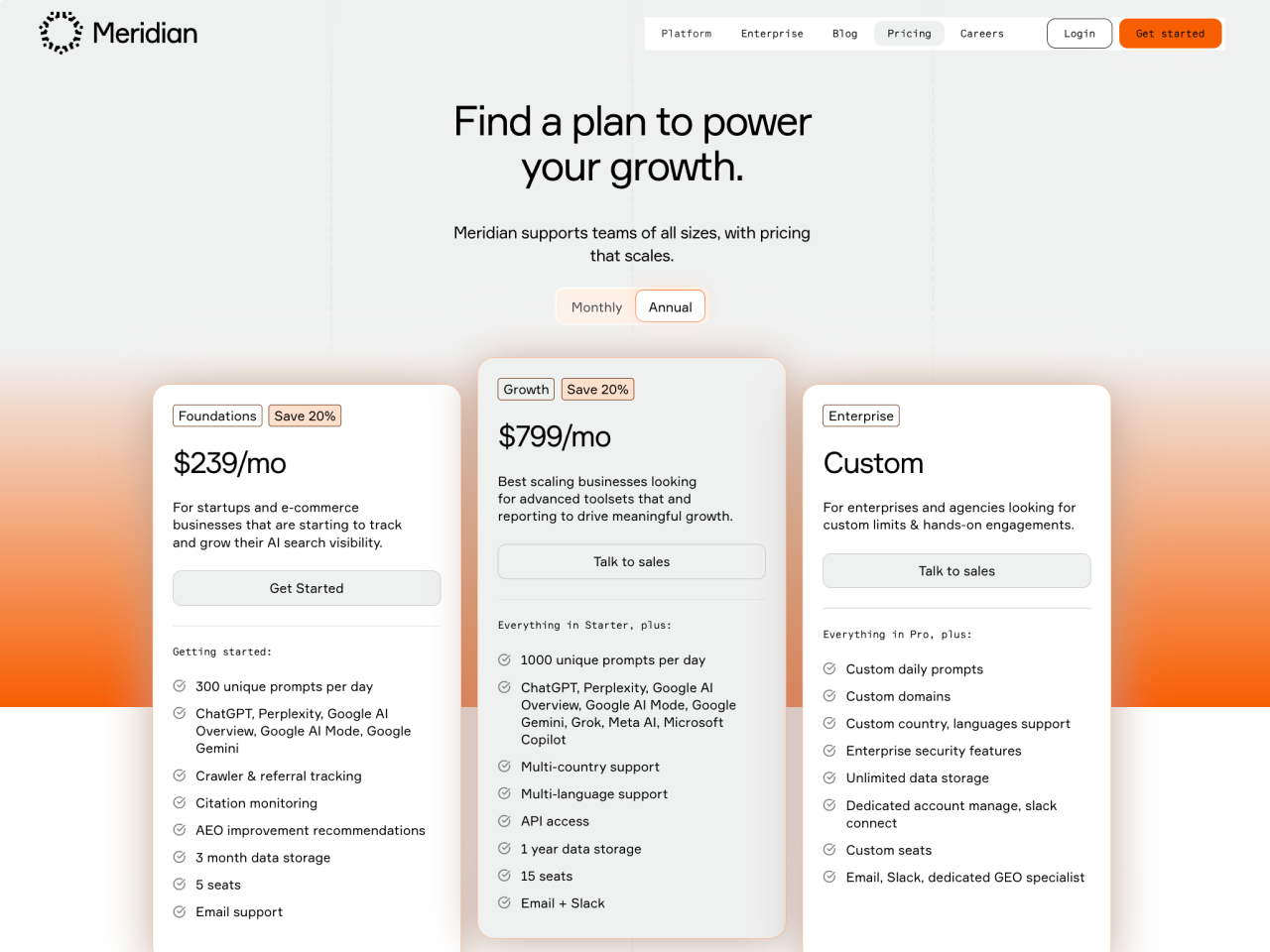Click checkmark icon next to Citation monitoring
This screenshot has height=952, width=1270.
pos(180,802)
